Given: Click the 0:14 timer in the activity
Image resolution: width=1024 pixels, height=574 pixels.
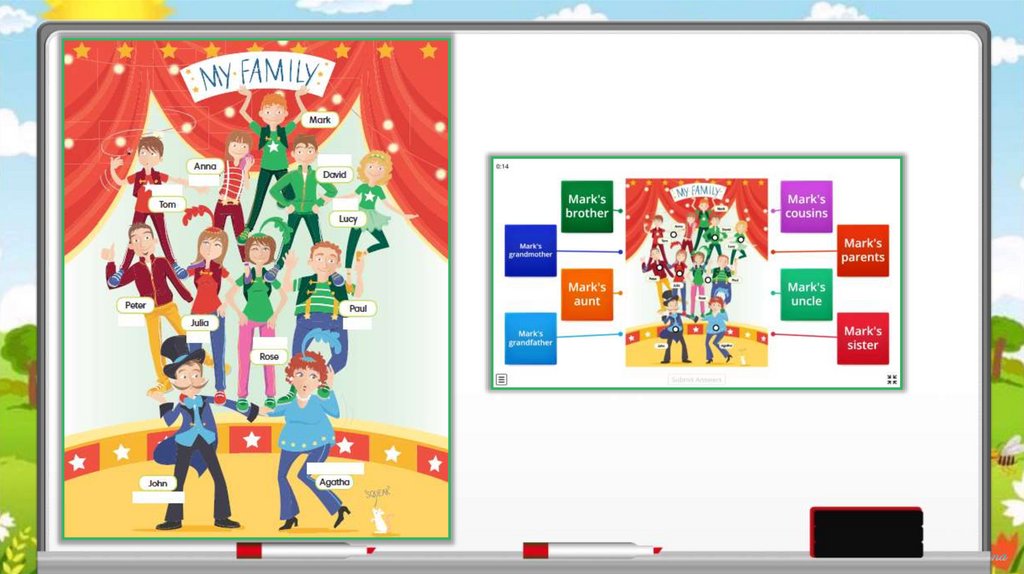Looking at the screenshot, I should 502,167.
